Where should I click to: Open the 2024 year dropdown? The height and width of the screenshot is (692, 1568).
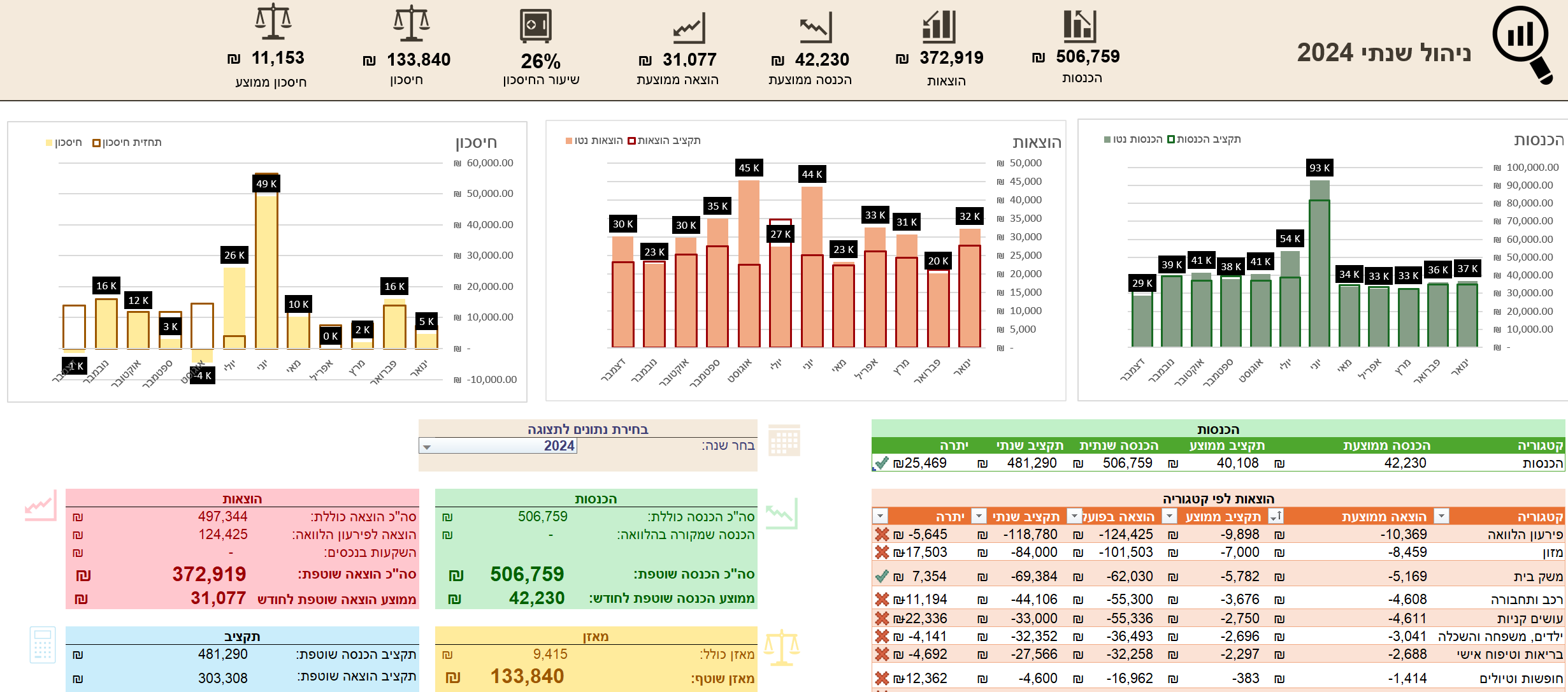pos(427,447)
